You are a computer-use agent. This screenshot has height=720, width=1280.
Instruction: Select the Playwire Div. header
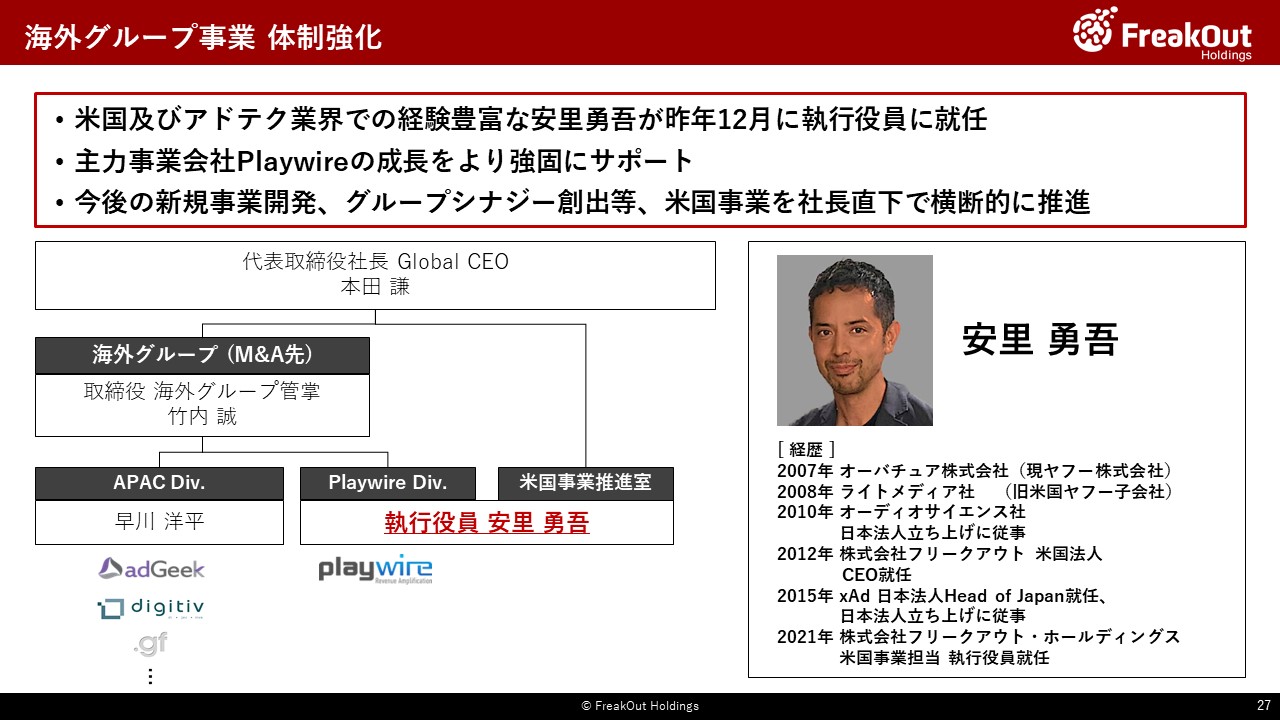[x=388, y=483]
